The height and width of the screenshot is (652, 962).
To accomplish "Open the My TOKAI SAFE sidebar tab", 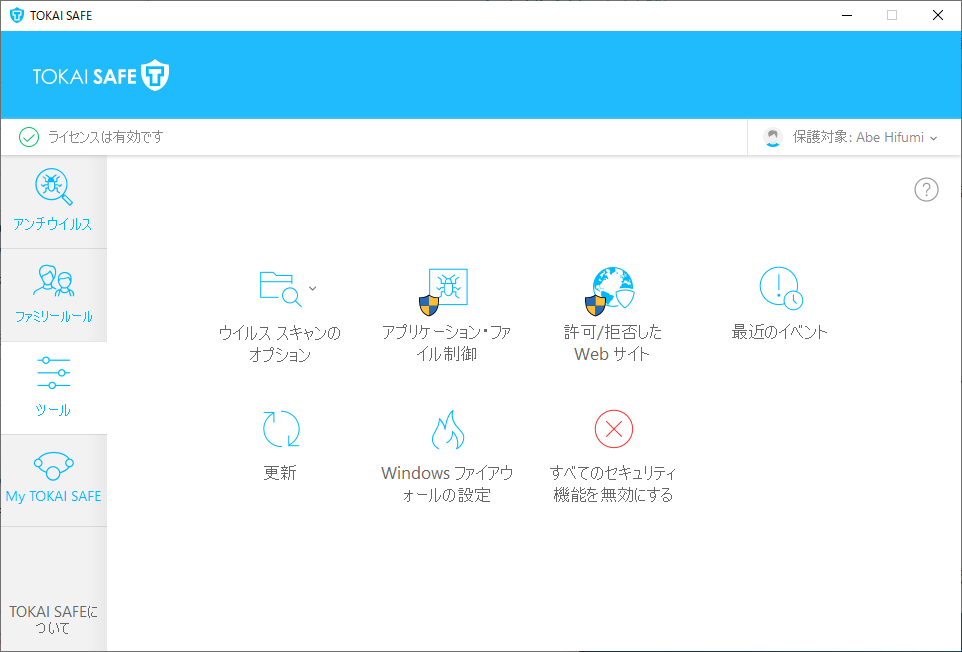I will pos(53,480).
